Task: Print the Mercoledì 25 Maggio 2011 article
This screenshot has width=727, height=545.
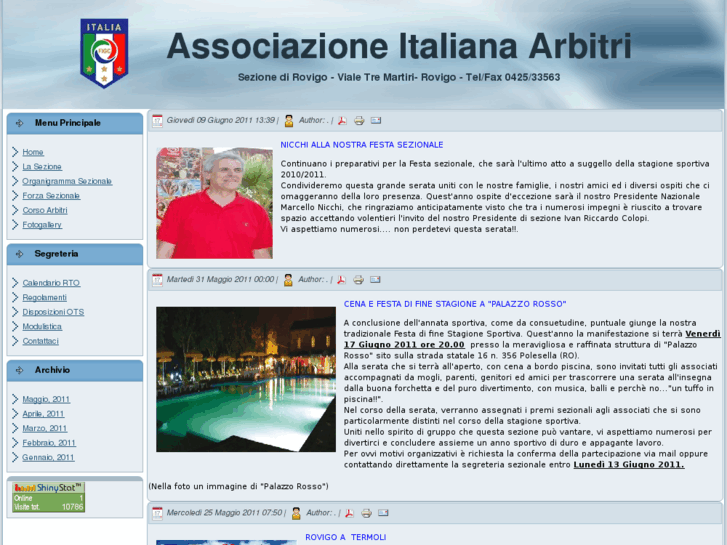Action: (366, 513)
